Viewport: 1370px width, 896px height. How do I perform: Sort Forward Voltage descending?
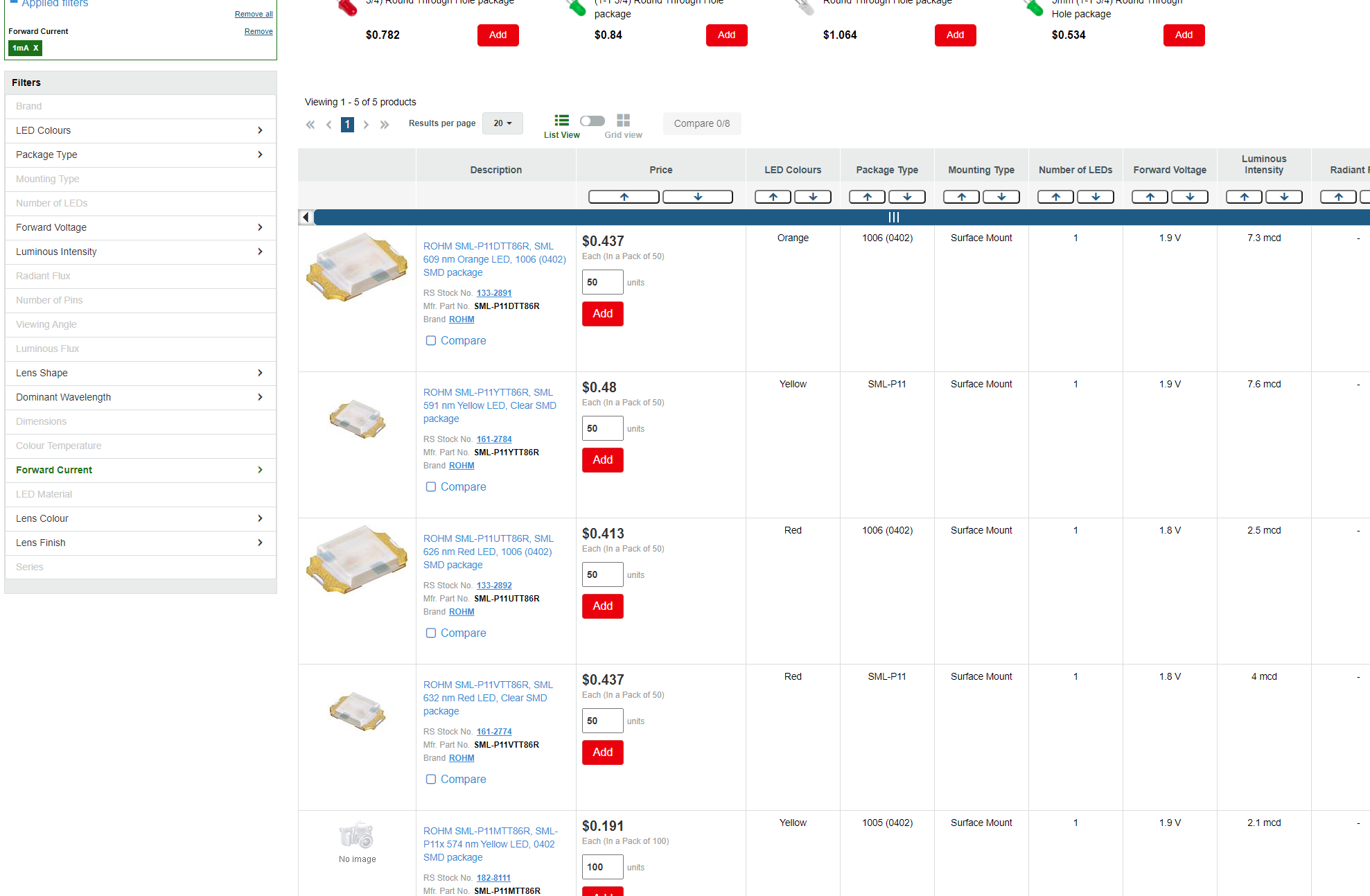coord(1190,197)
